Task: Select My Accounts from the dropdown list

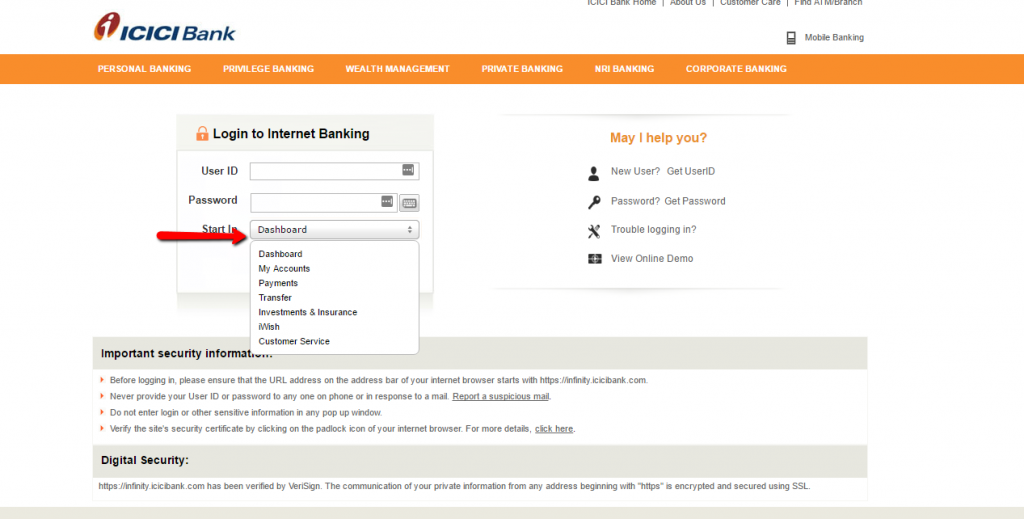Action: [x=284, y=268]
